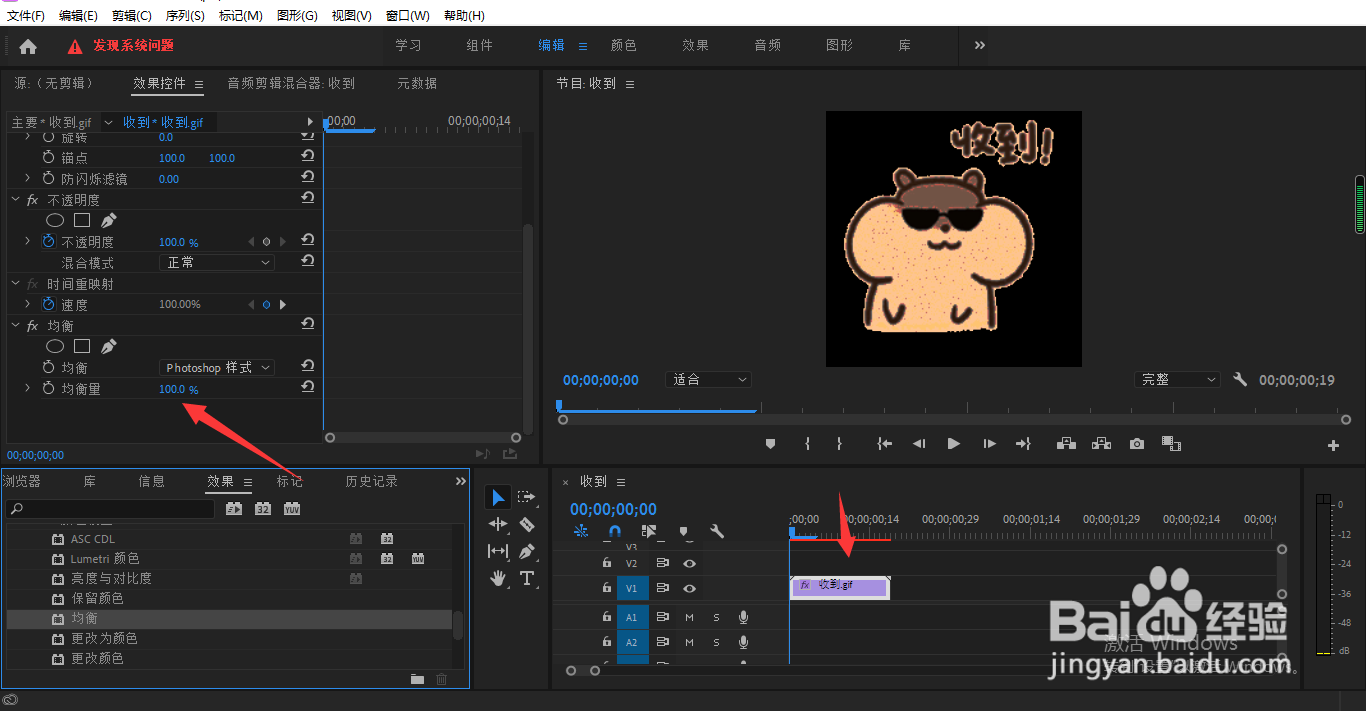
Task: Add marker in program monitor
Action: coord(770,444)
